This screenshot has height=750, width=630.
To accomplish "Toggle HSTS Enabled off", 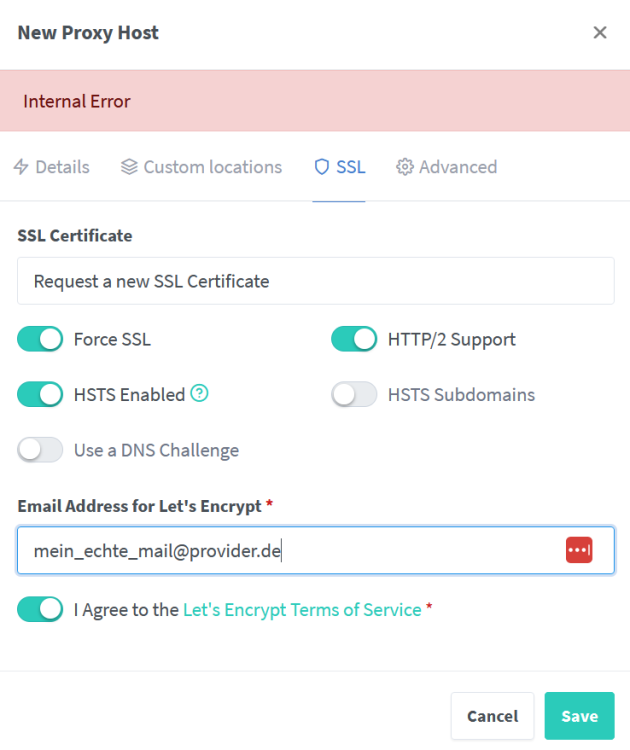I will click(40, 395).
